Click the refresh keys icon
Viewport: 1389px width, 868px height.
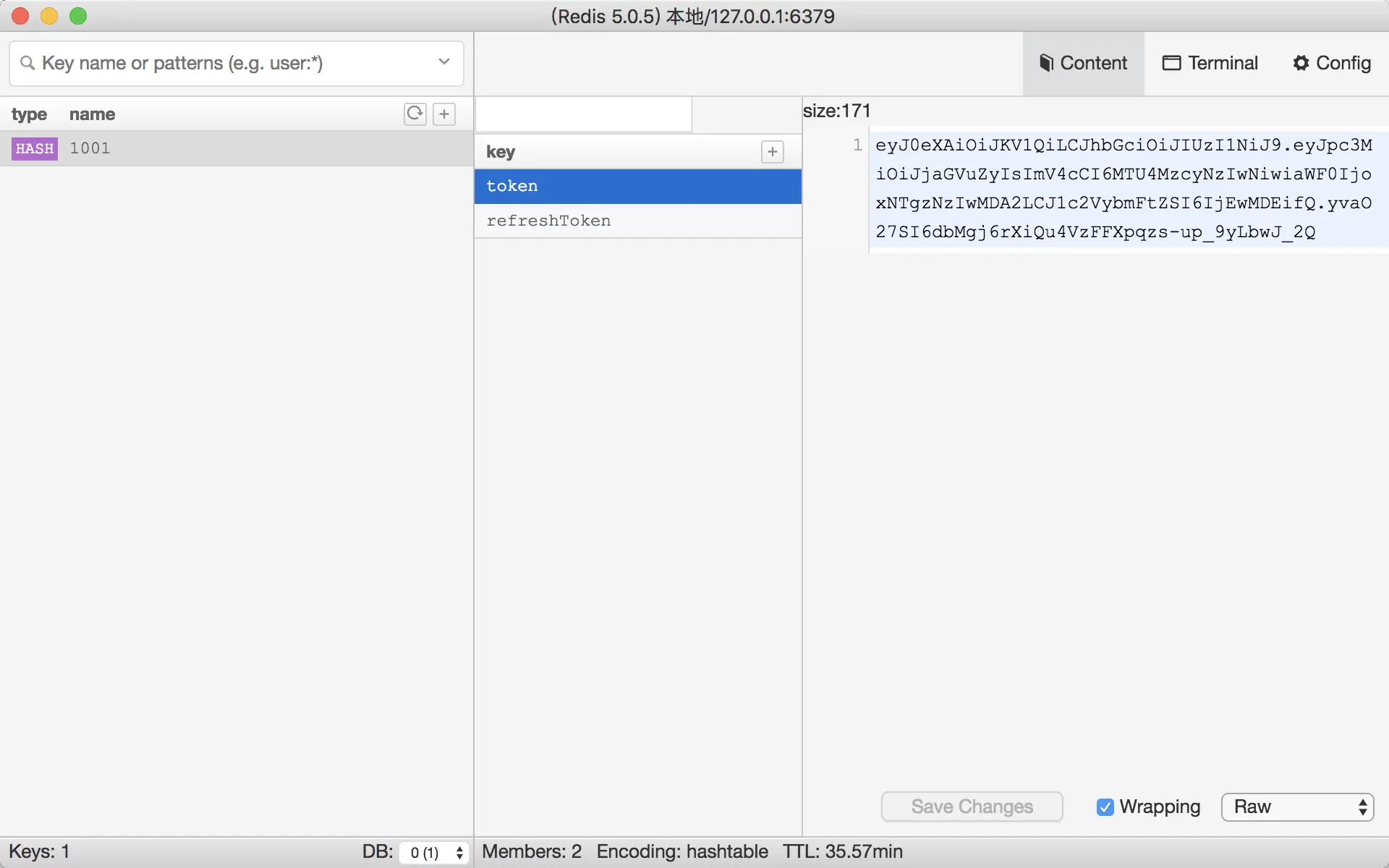pyautogui.click(x=415, y=114)
